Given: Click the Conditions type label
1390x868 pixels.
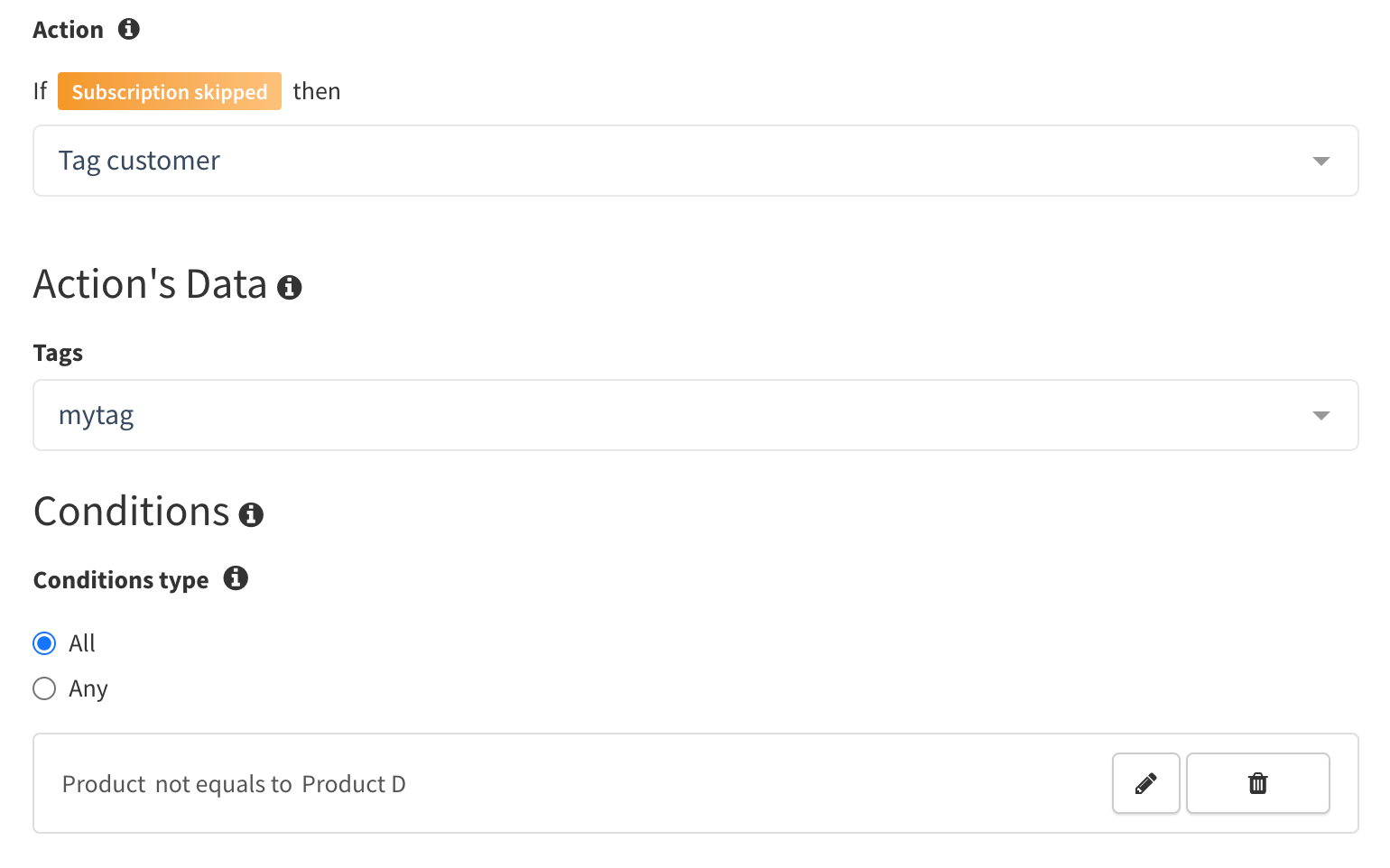Looking at the screenshot, I should pos(121,580).
